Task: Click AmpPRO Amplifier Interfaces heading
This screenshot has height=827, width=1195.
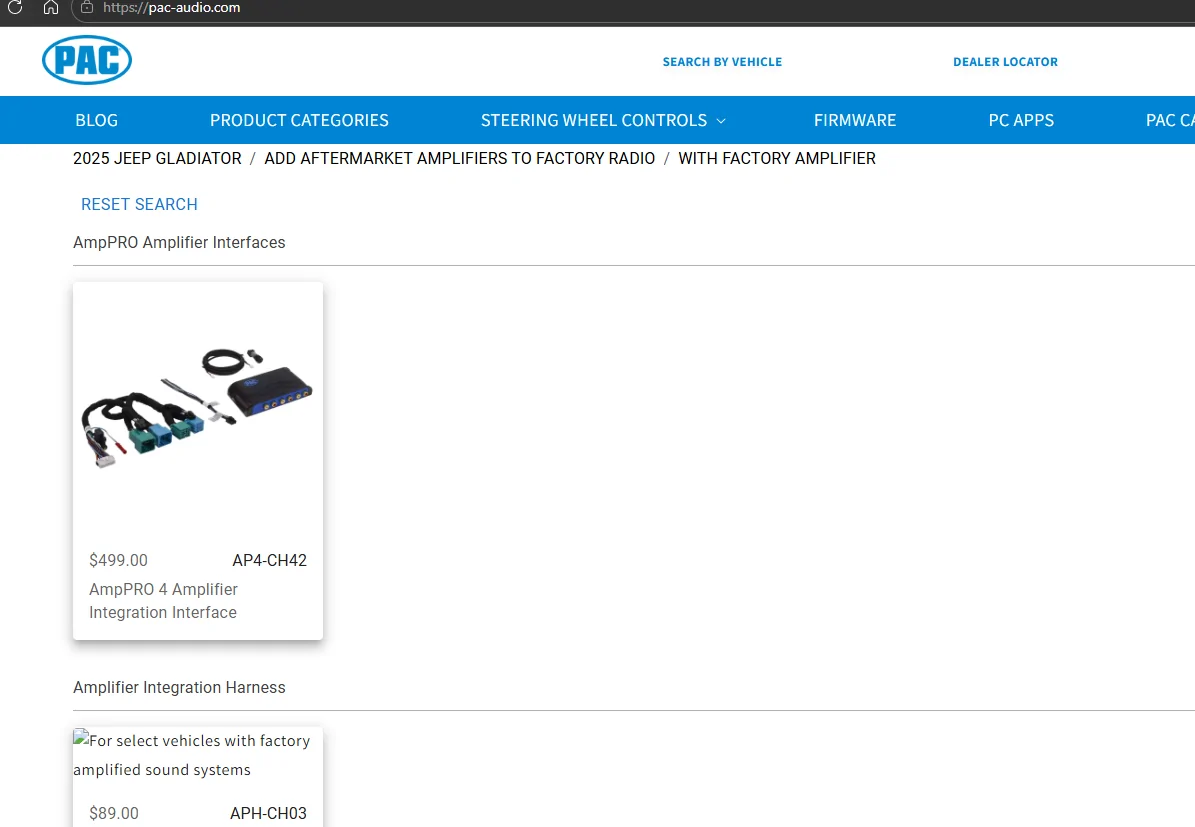Action: pyautogui.click(x=179, y=242)
